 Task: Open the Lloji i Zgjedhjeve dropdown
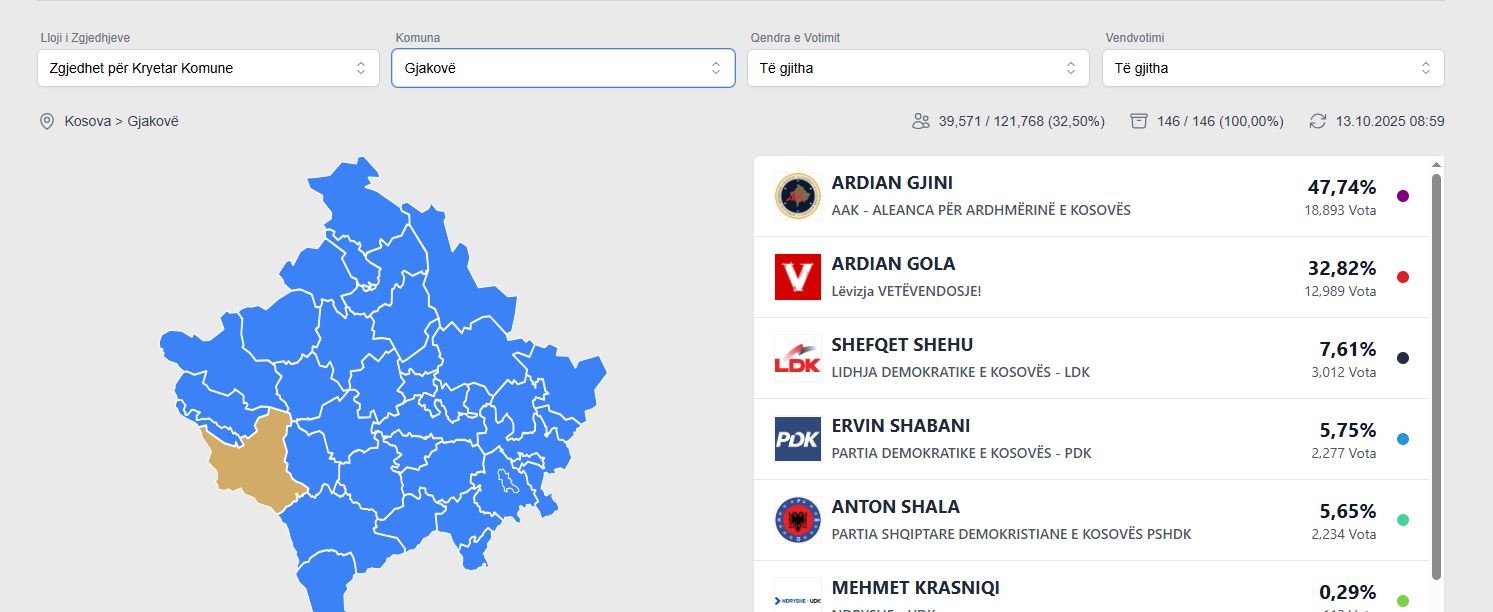[x=208, y=68]
